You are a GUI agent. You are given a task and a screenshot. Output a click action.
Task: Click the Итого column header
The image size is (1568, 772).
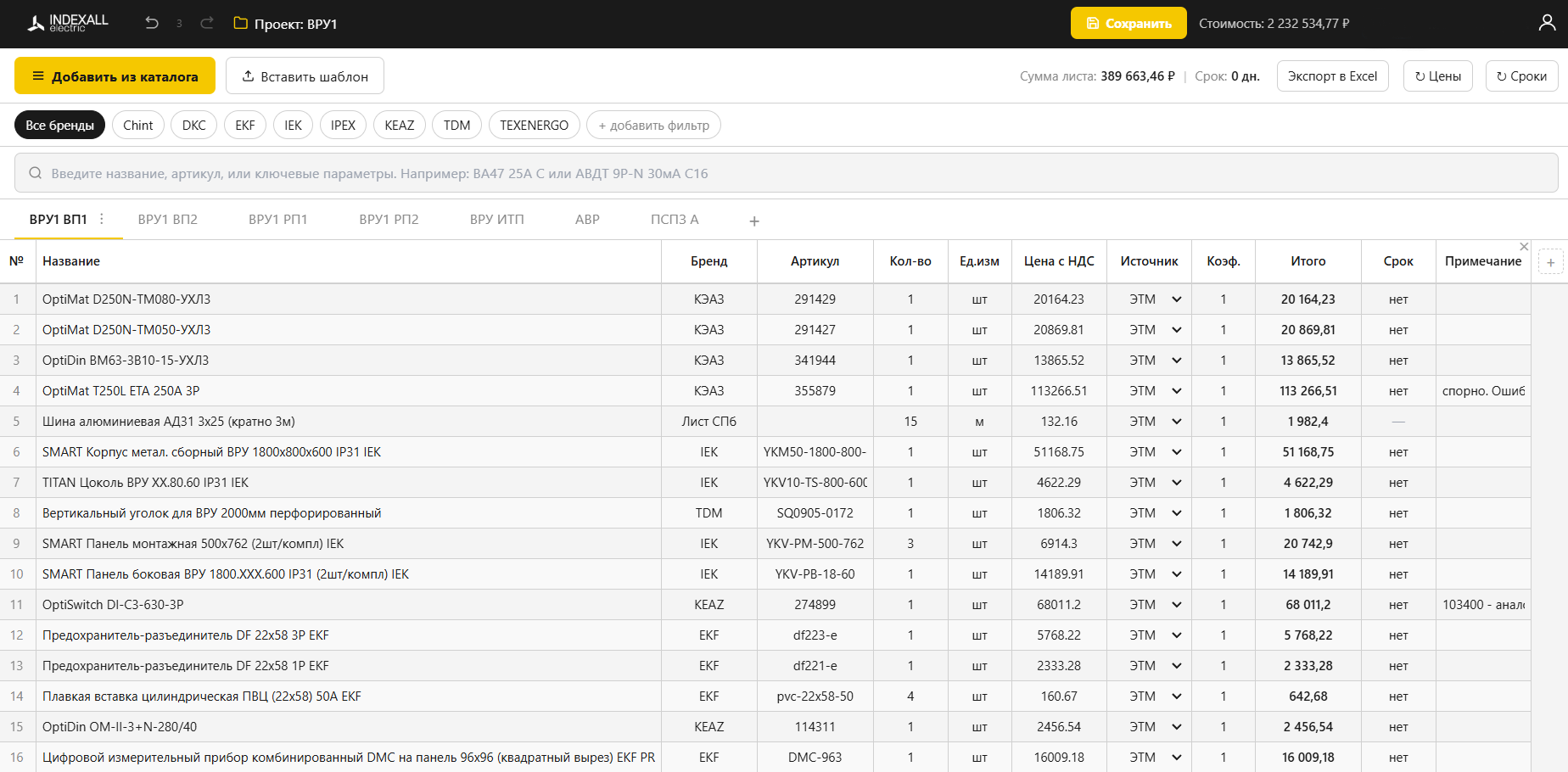tap(1308, 261)
